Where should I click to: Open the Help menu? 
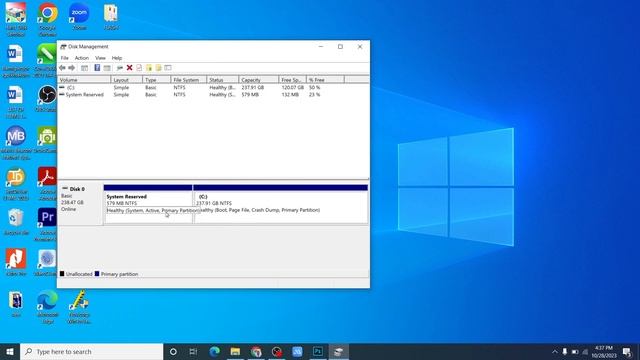pyautogui.click(x=117, y=58)
